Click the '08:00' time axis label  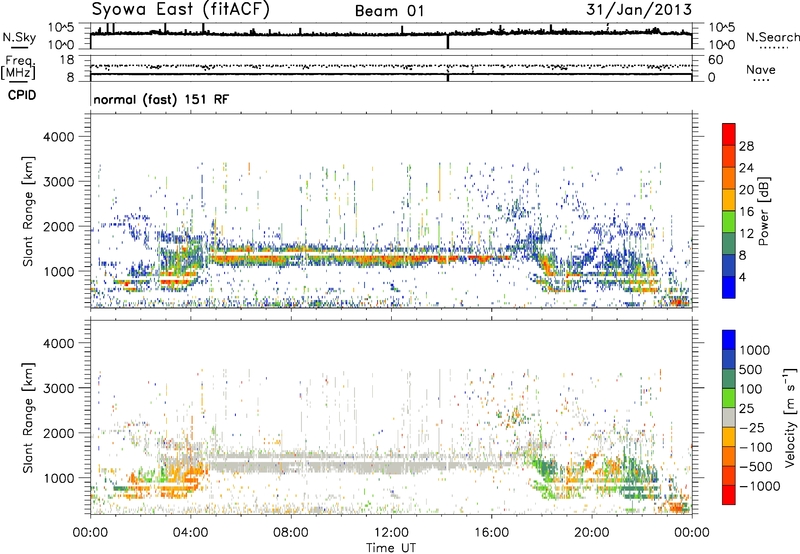point(291,533)
